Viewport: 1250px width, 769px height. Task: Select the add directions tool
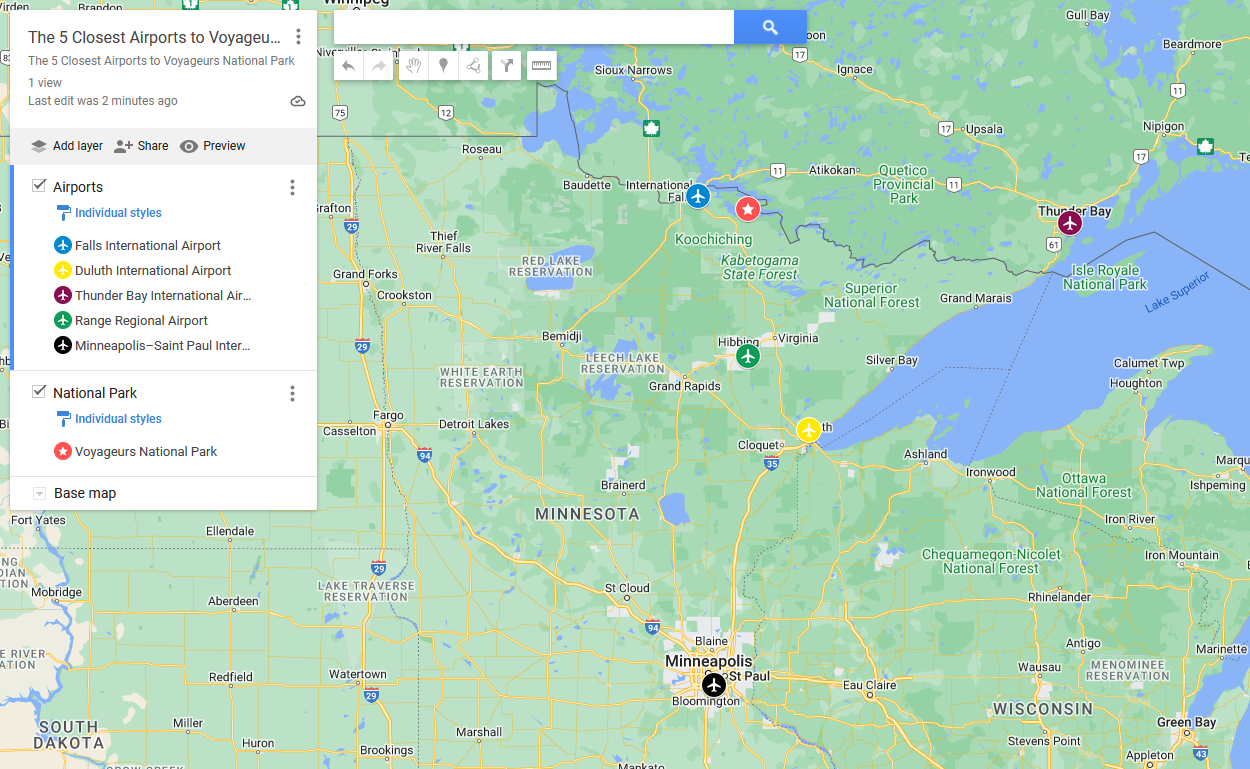(x=507, y=66)
